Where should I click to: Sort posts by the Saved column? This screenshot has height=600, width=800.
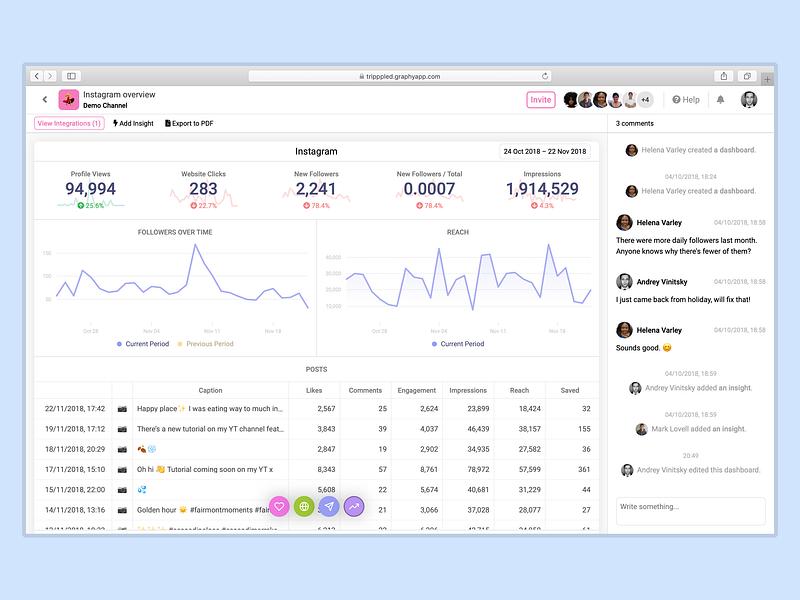570,390
